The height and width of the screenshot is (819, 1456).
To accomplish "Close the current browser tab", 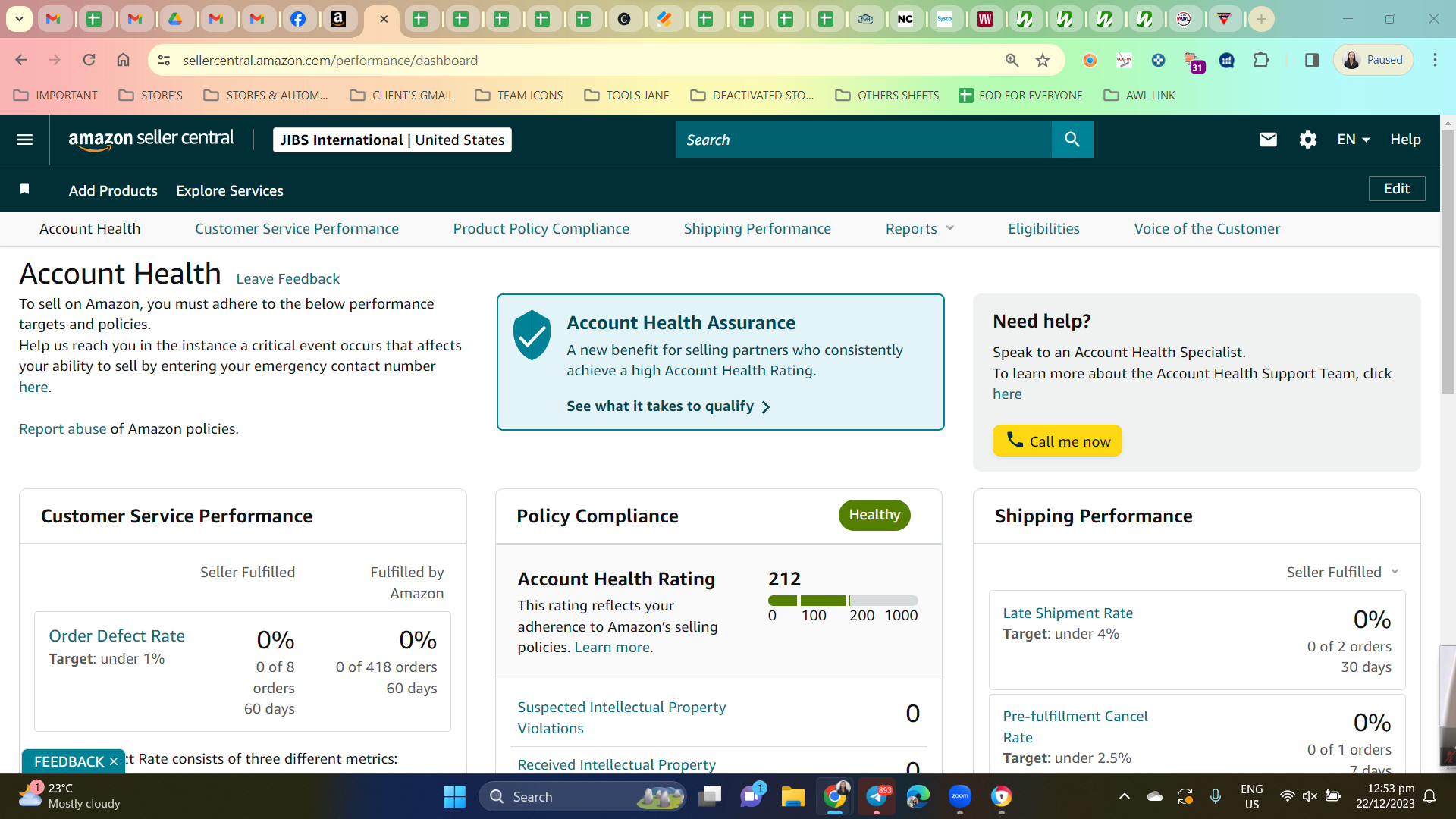I will [384, 19].
